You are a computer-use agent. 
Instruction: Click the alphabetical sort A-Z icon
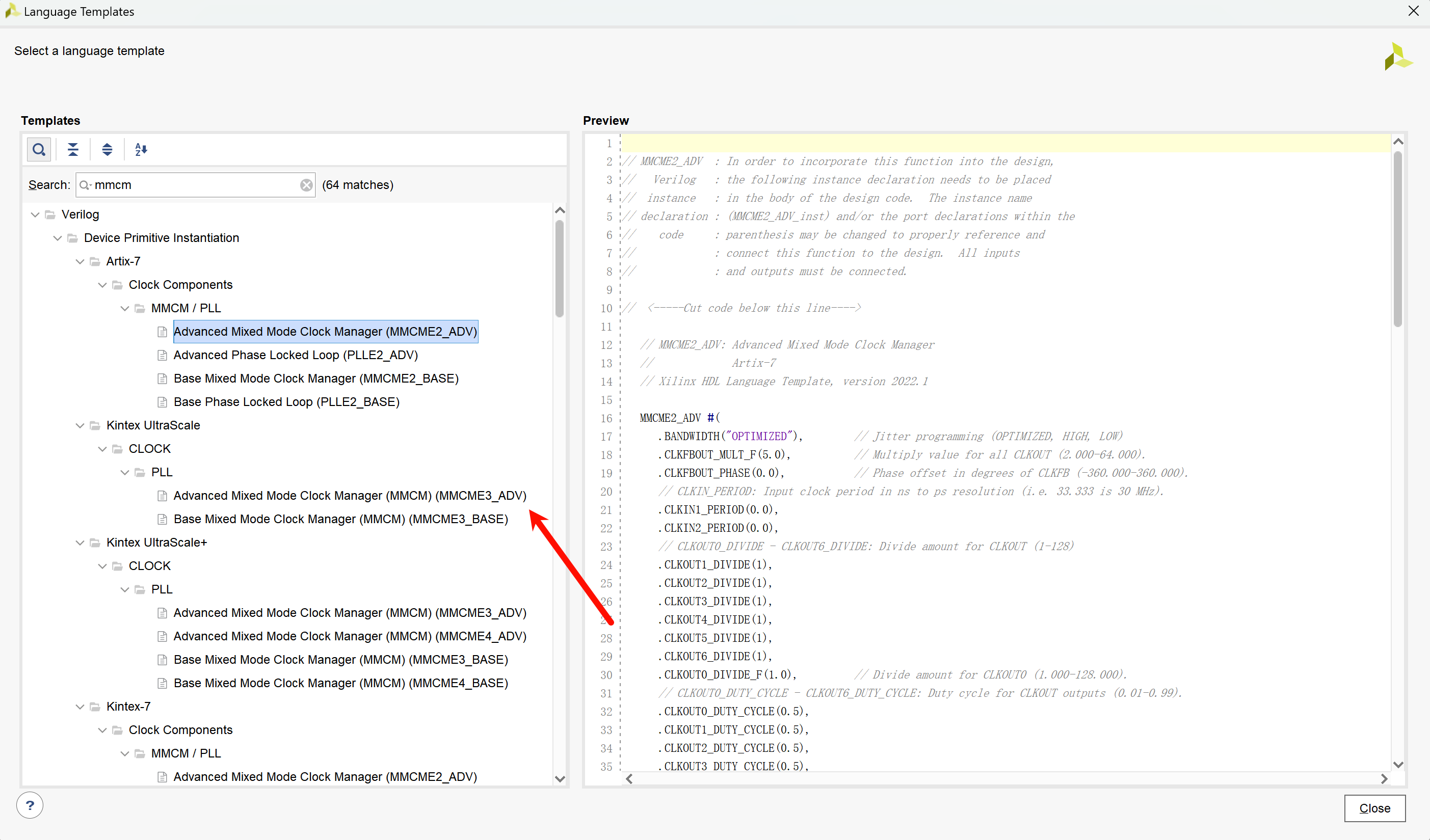pos(141,150)
